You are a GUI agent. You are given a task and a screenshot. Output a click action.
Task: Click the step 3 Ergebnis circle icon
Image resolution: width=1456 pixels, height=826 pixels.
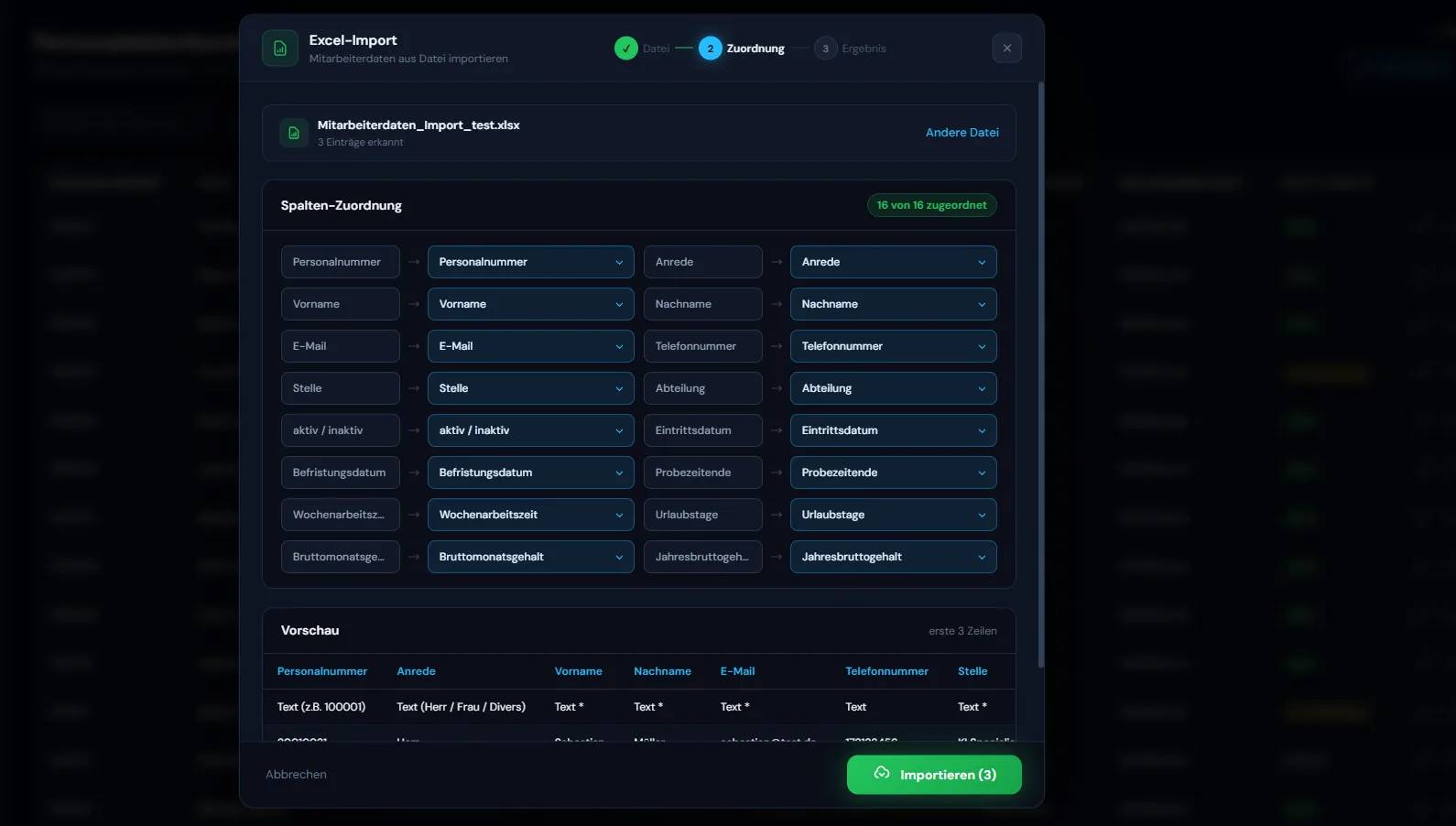(x=825, y=49)
